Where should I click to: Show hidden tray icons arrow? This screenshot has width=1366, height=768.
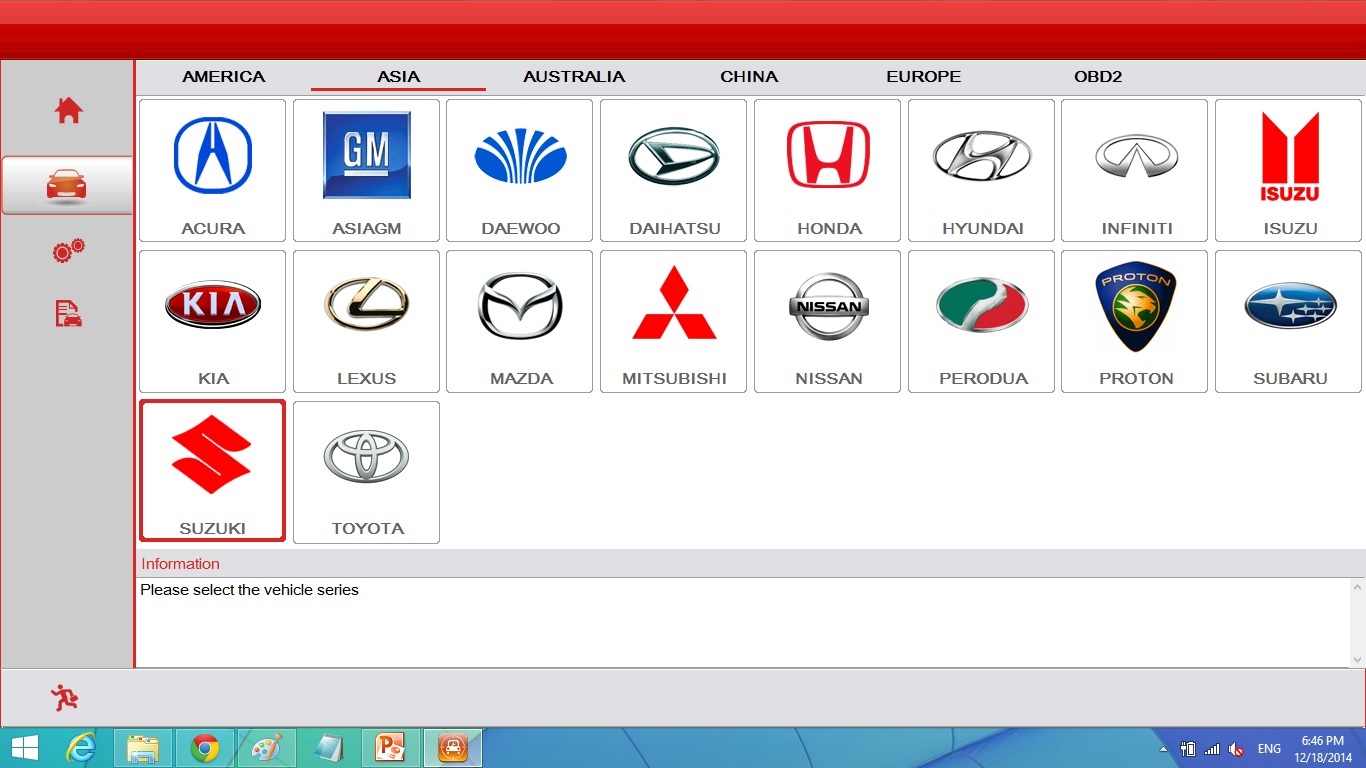1163,749
